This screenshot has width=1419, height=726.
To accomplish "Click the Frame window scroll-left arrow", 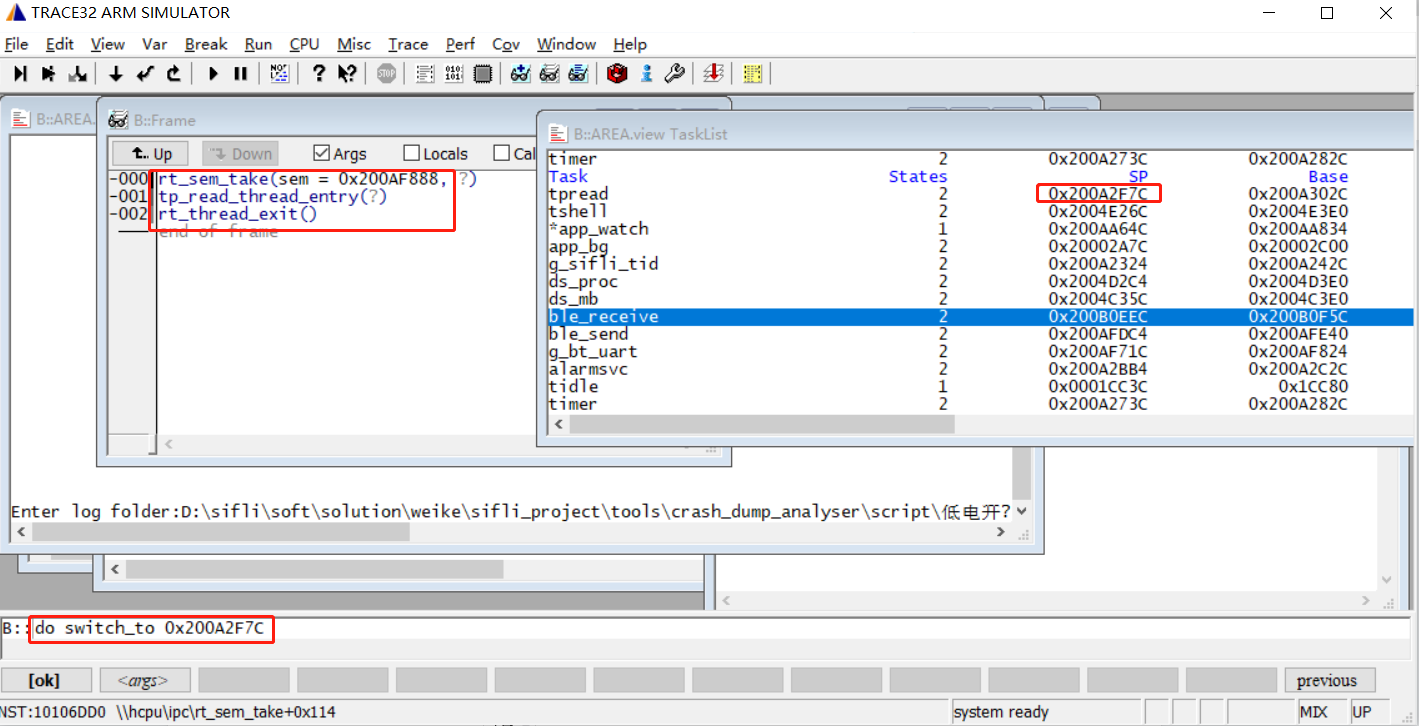I will click(169, 443).
